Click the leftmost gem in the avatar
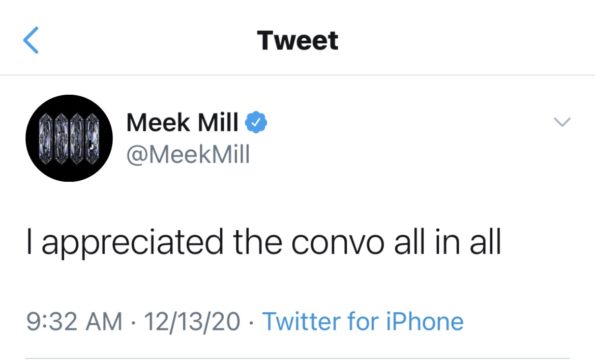This screenshot has width=595, height=361. click(45, 139)
